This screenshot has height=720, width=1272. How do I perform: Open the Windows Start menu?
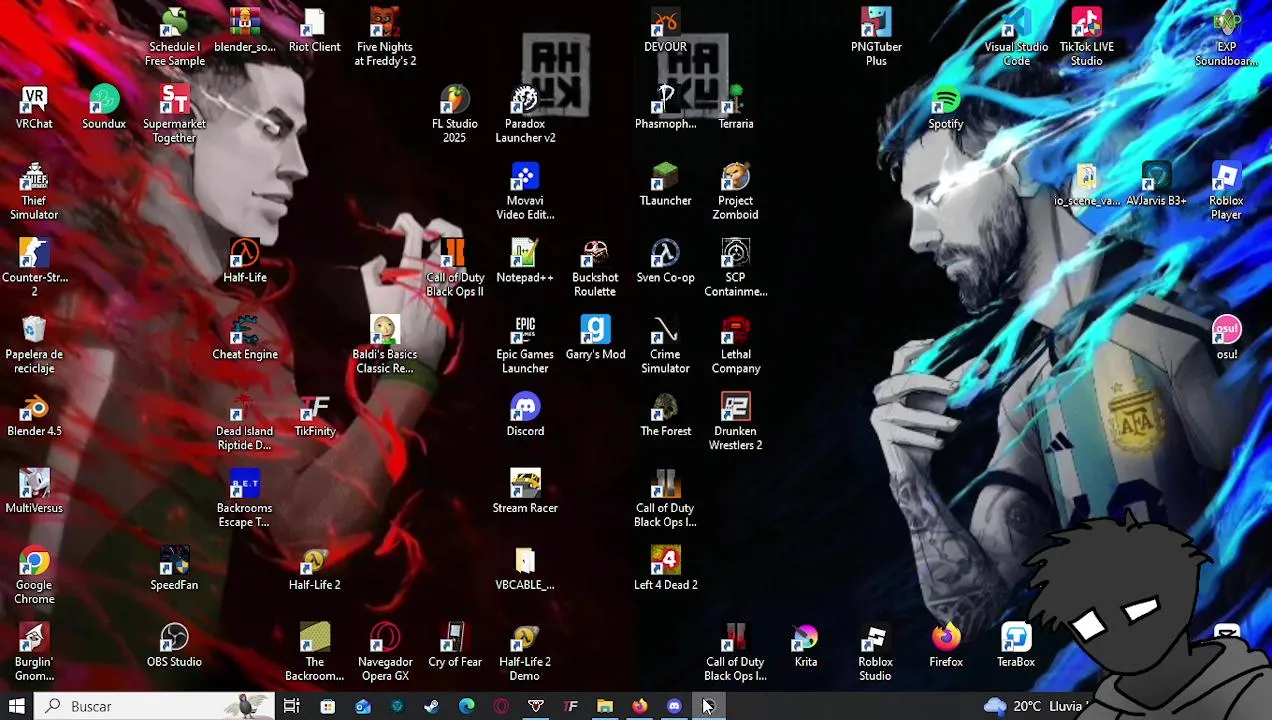pos(17,706)
